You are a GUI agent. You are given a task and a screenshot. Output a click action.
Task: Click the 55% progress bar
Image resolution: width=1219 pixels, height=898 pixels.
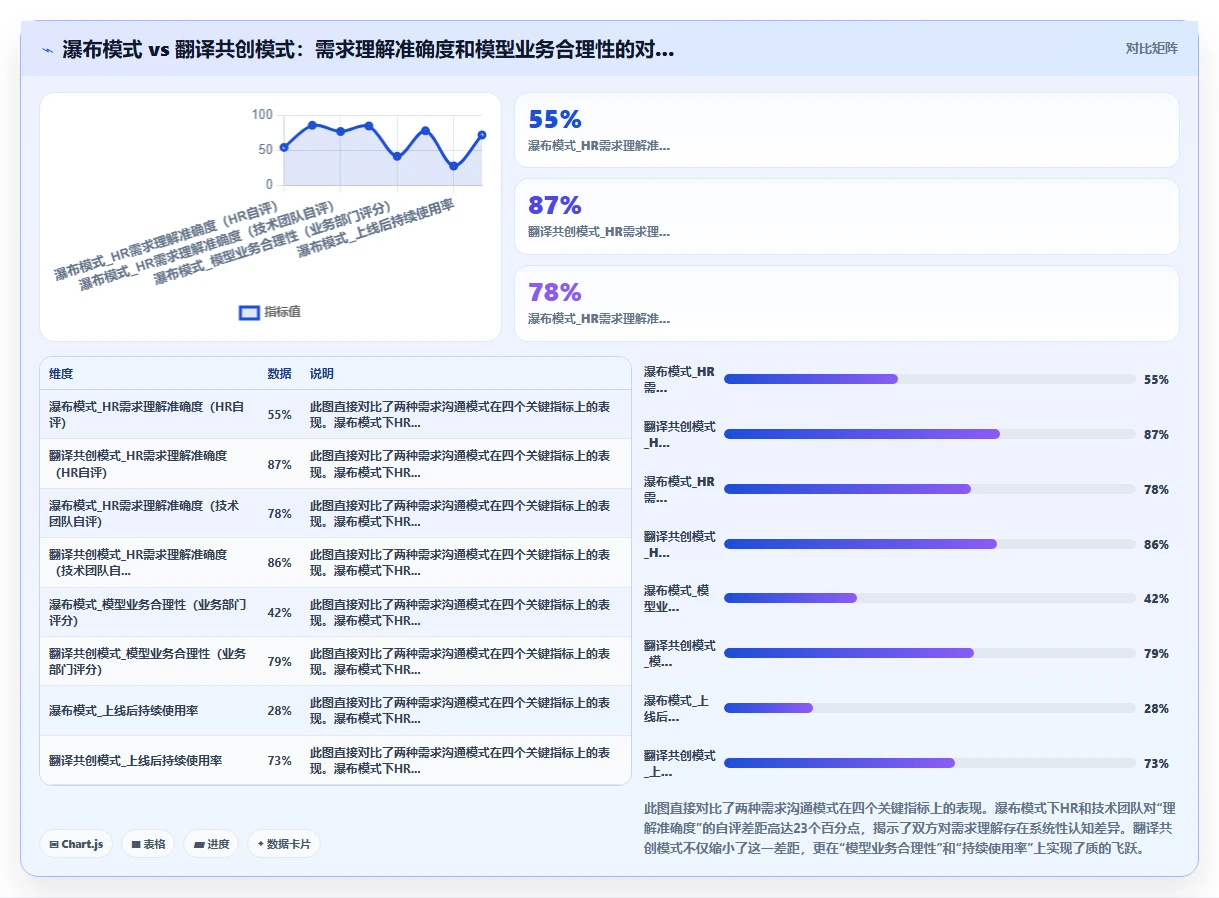[x=930, y=379]
